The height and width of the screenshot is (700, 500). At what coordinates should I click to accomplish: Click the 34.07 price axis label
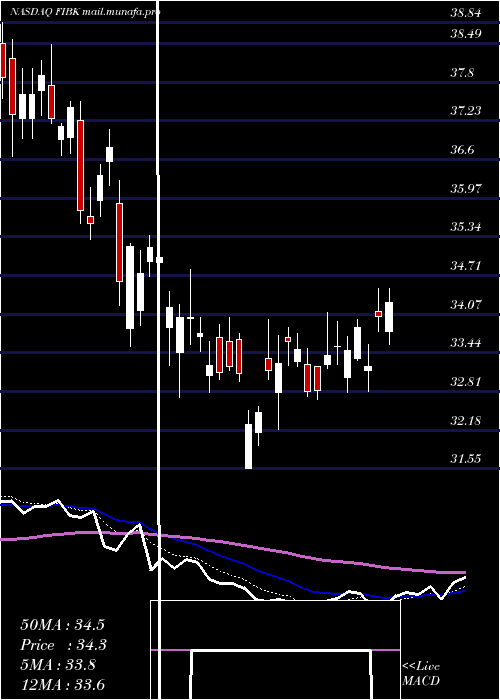(466, 304)
